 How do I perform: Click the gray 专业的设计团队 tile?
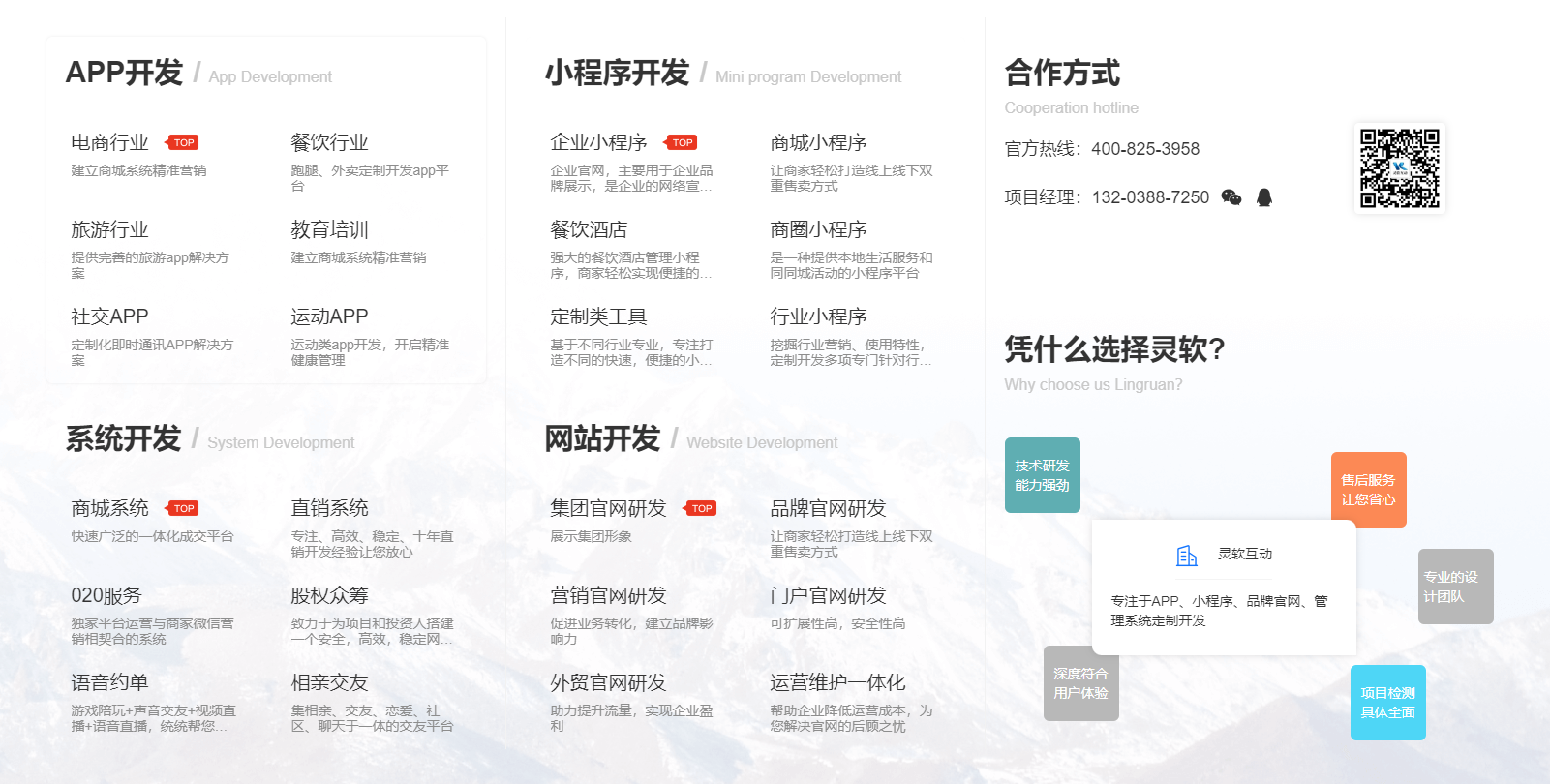1455,587
